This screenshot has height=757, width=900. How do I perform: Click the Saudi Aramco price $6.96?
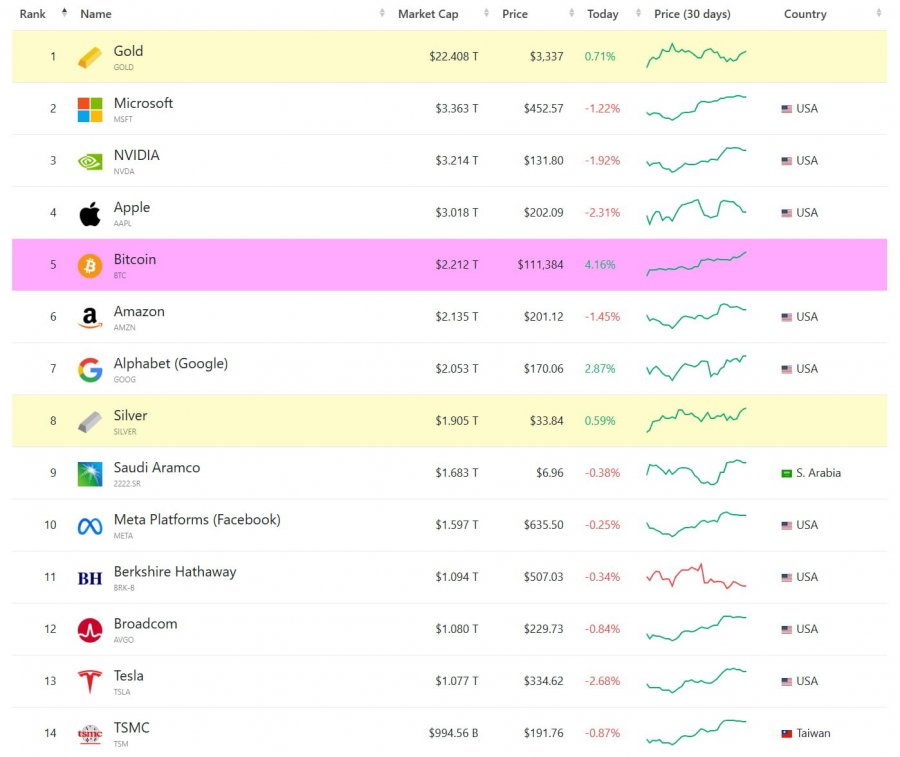549,473
